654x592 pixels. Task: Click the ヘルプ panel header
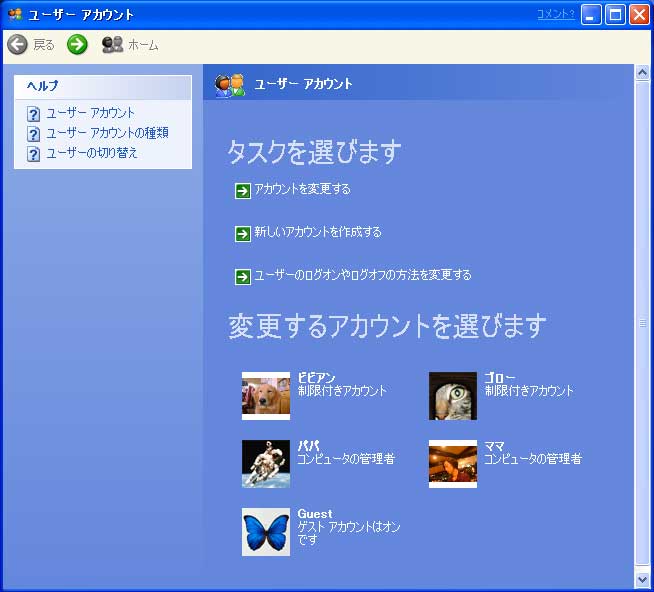(103, 87)
